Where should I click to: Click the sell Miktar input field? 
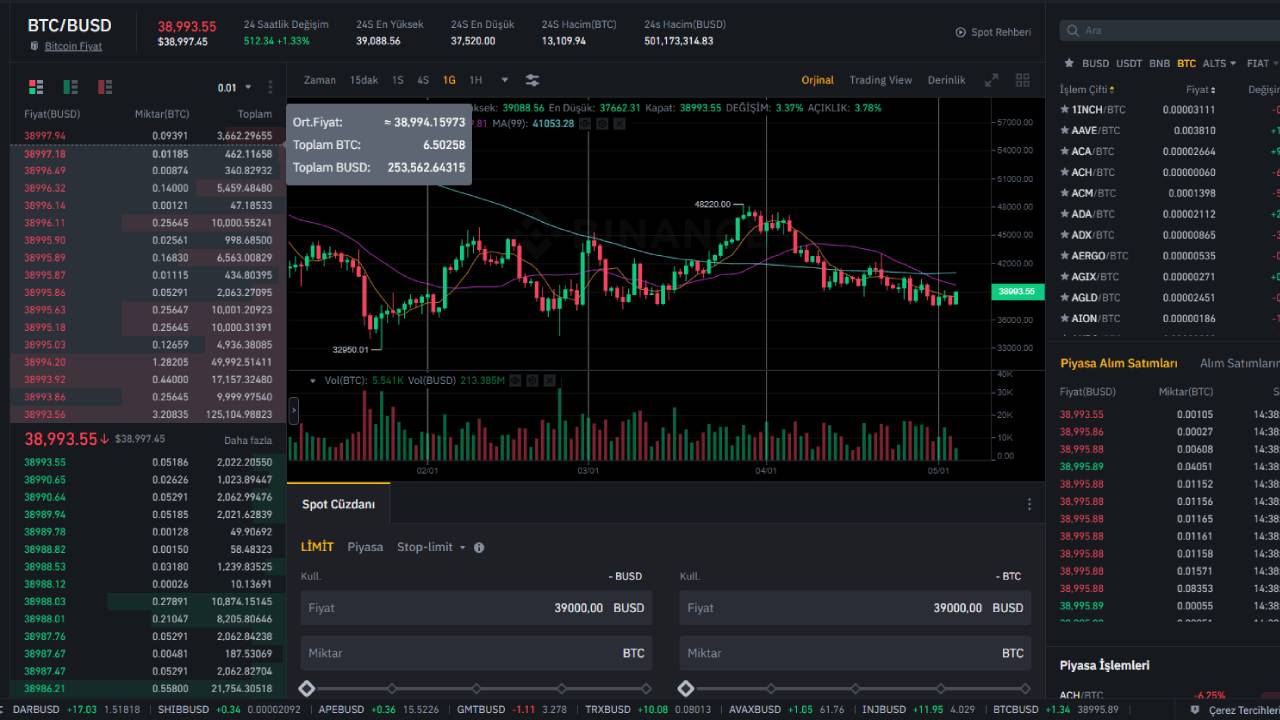(x=855, y=653)
